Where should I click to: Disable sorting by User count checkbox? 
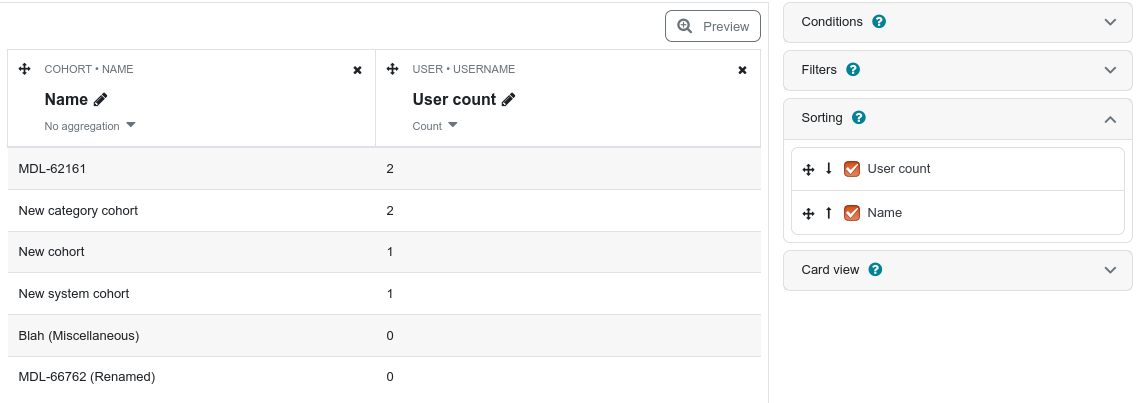pyautogui.click(x=852, y=169)
